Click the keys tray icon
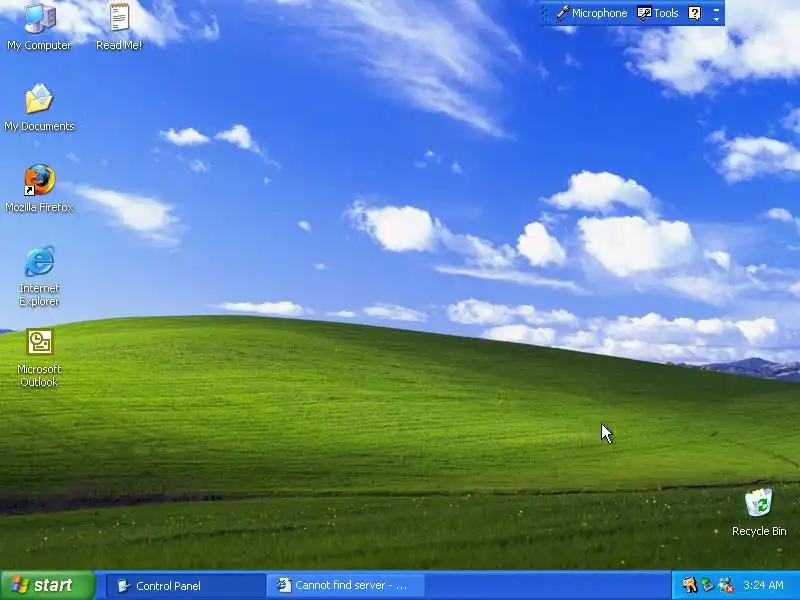This screenshot has height=600, width=800. click(x=690, y=585)
